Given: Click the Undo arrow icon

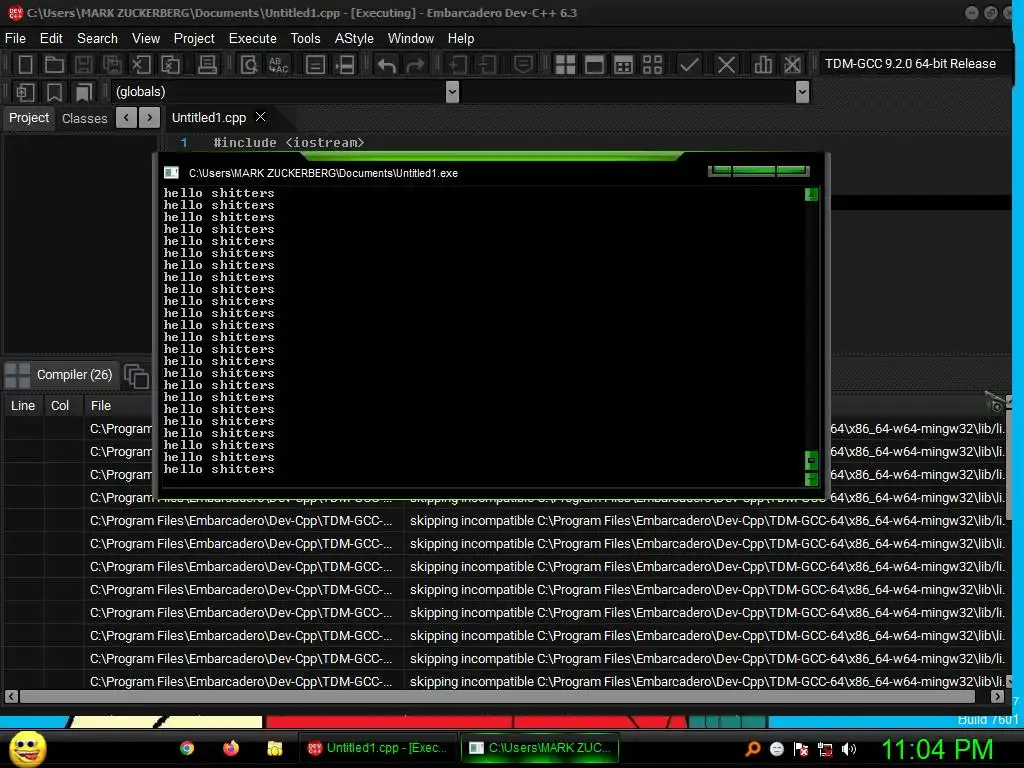Looking at the screenshot, I should coord(387,64).
